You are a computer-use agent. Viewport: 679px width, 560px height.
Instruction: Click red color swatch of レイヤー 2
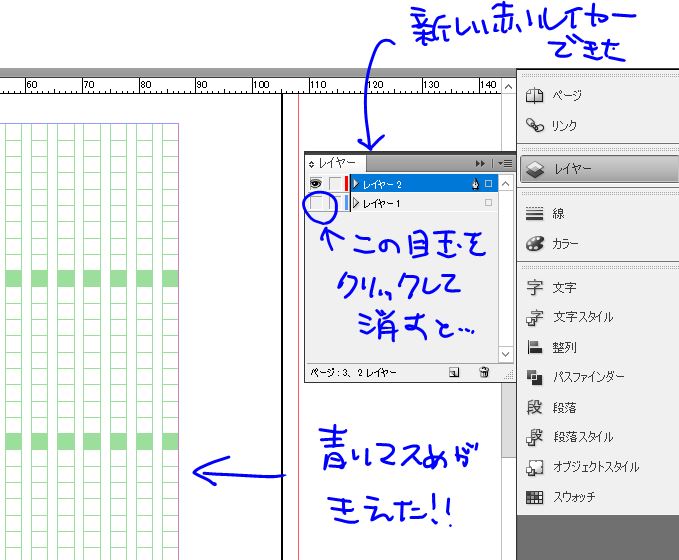coord(346,184)
